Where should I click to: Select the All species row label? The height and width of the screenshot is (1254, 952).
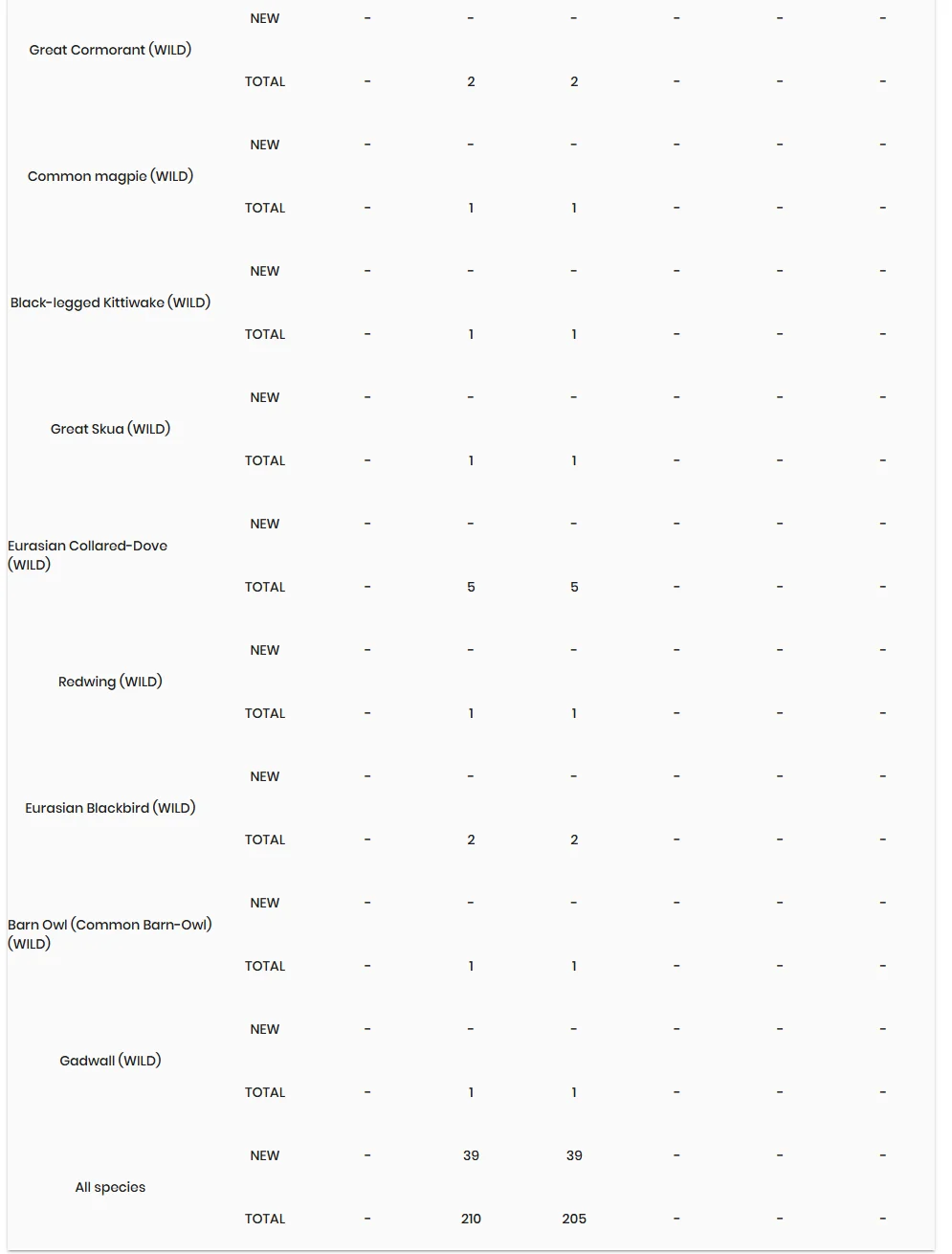pos(110,1187)
